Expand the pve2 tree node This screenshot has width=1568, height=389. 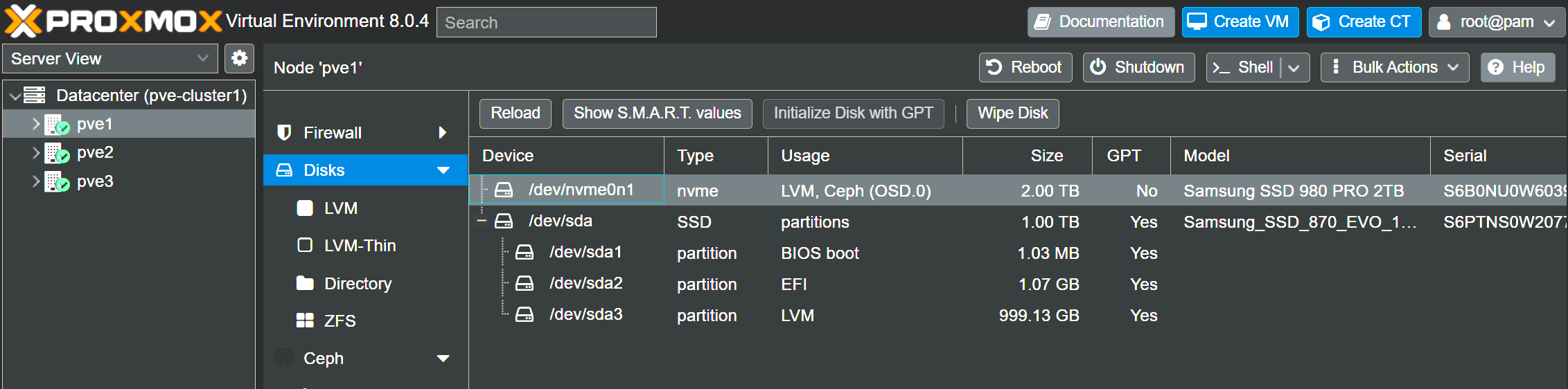click(35, 153)
